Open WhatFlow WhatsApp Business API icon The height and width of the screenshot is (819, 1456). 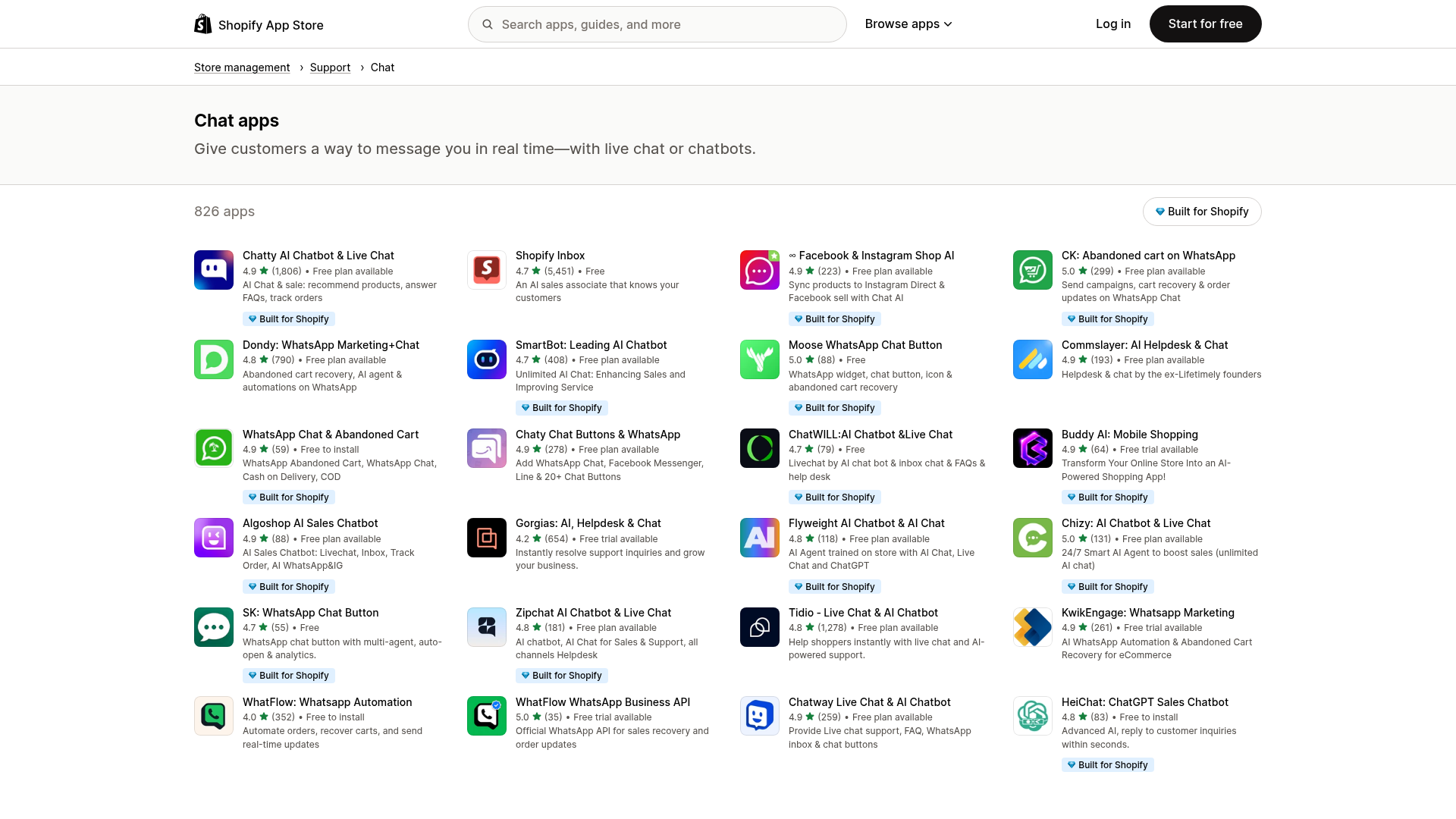point(487,716)
